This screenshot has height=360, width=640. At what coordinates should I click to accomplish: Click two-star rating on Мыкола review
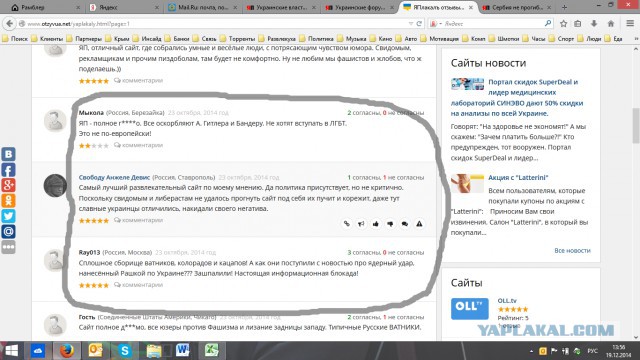(93, 146)
